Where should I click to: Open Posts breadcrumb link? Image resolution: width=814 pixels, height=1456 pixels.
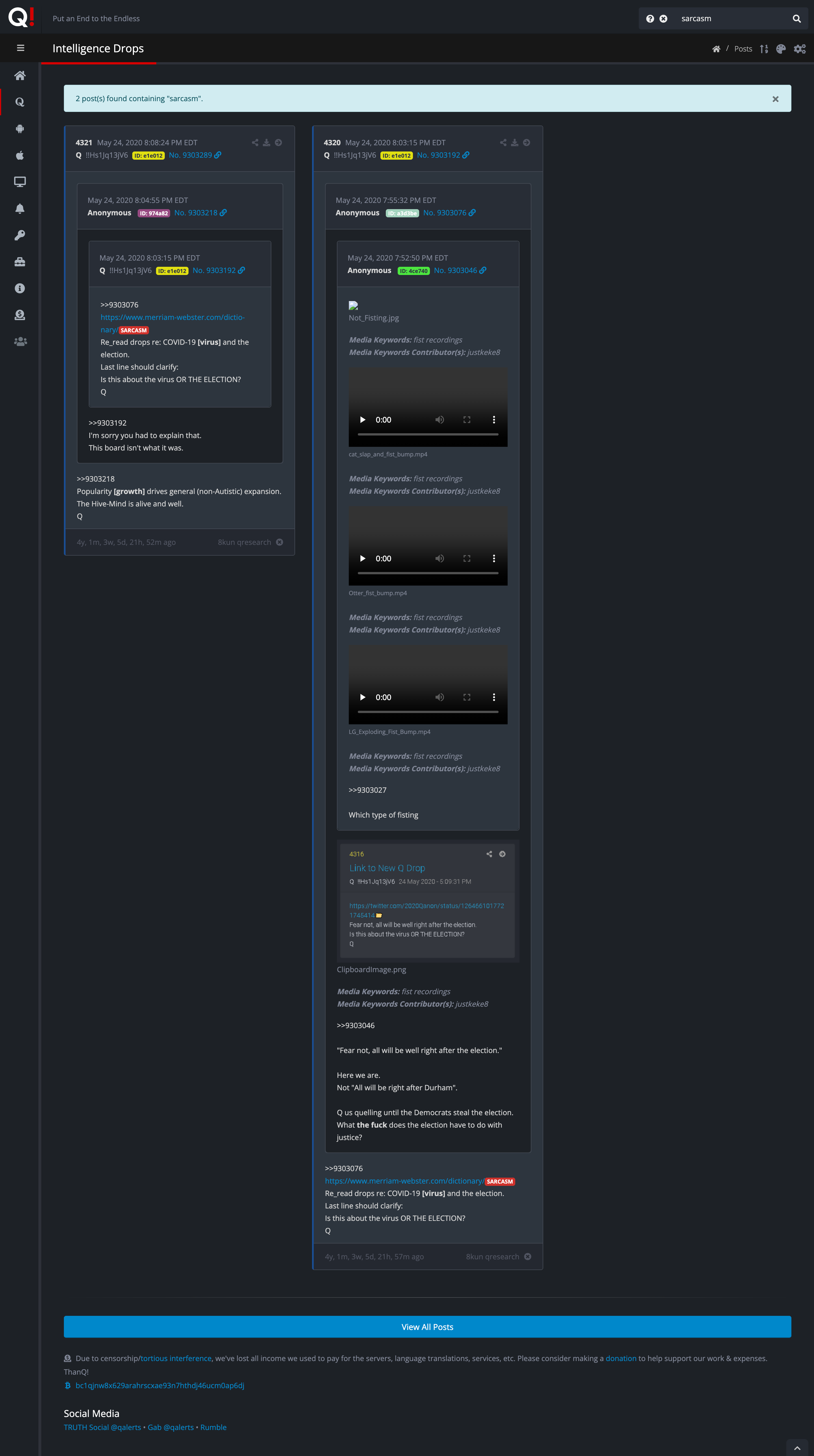pyautogui.click(x=743, y=49)
